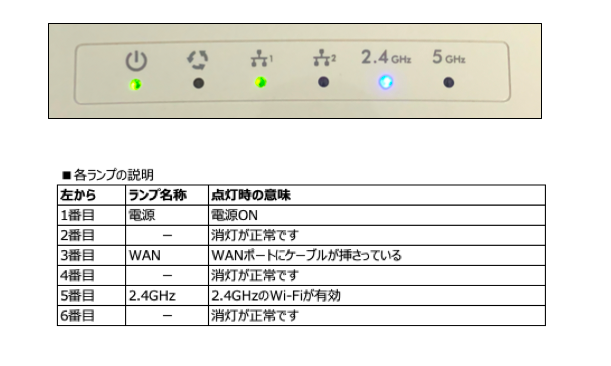Click the unlit LED under port 2
The height and width of the screenshot is (366, 611).
[323, 82]
